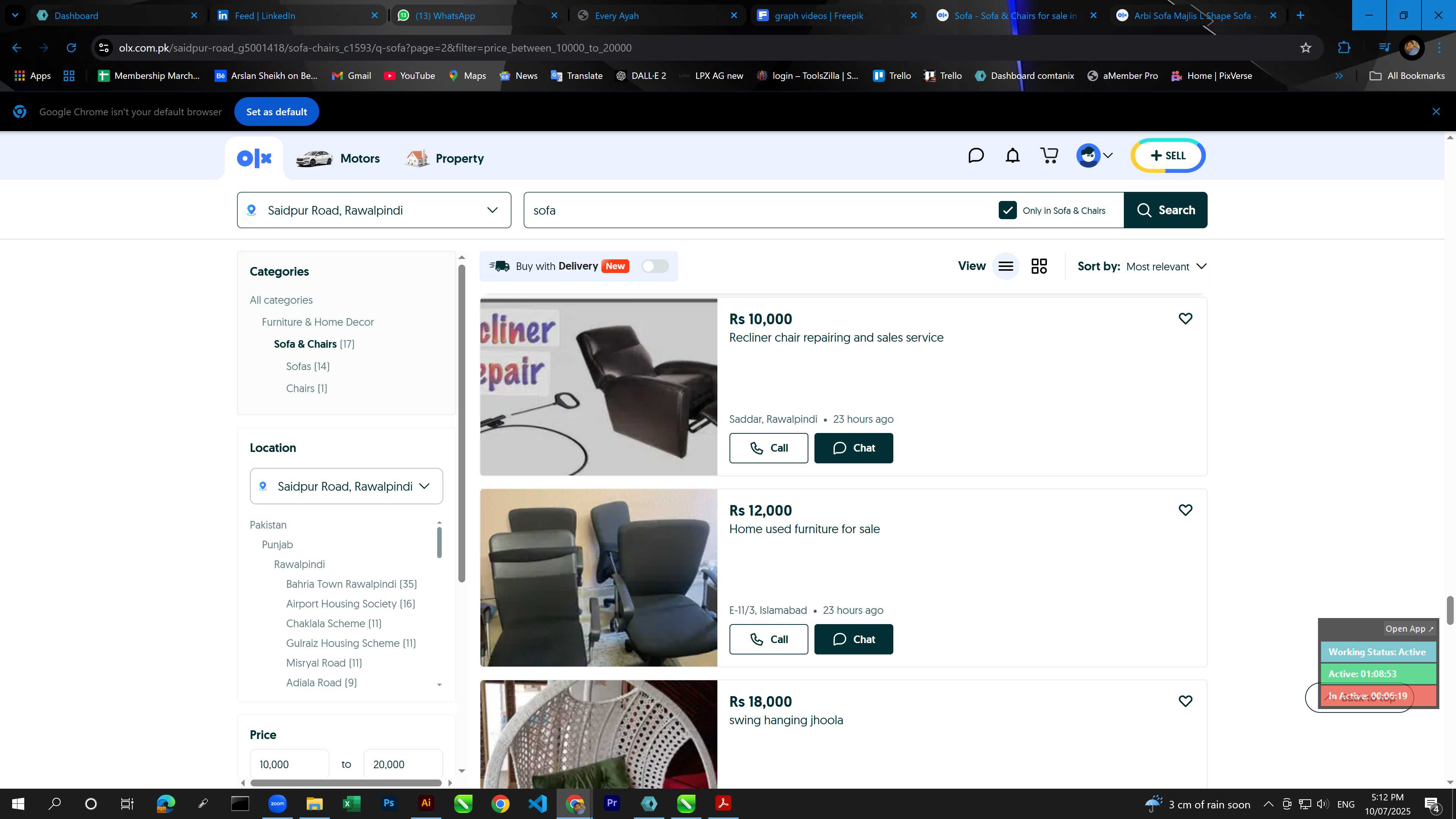Screen dimensions: 1456x819
Task: Click the minimum price 10,000 field
Action: point(289,765)
